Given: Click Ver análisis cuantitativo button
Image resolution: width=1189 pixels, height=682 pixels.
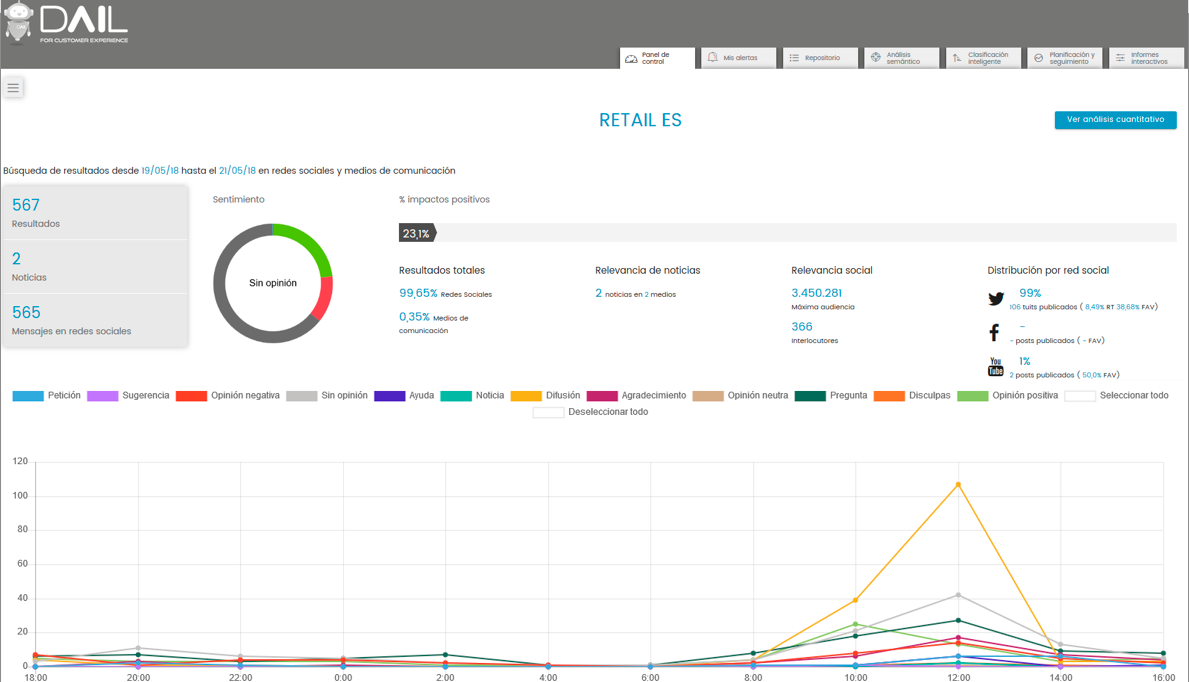Looking at the screenshot, I should tap(1115, 120).
